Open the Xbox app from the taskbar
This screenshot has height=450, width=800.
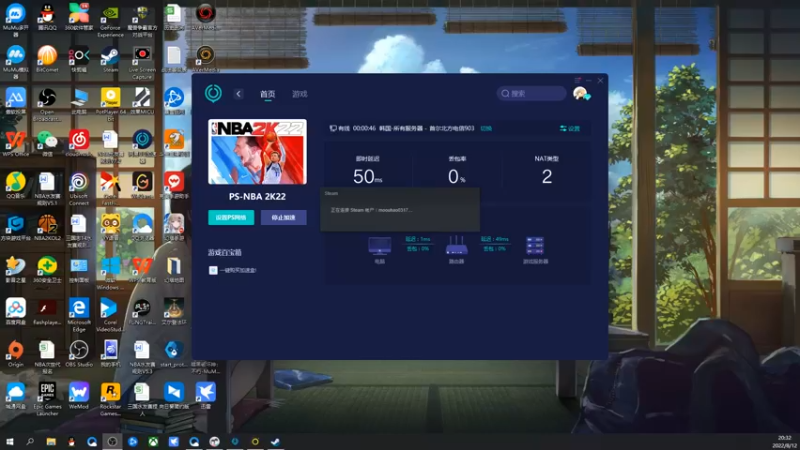click(153, 442)
